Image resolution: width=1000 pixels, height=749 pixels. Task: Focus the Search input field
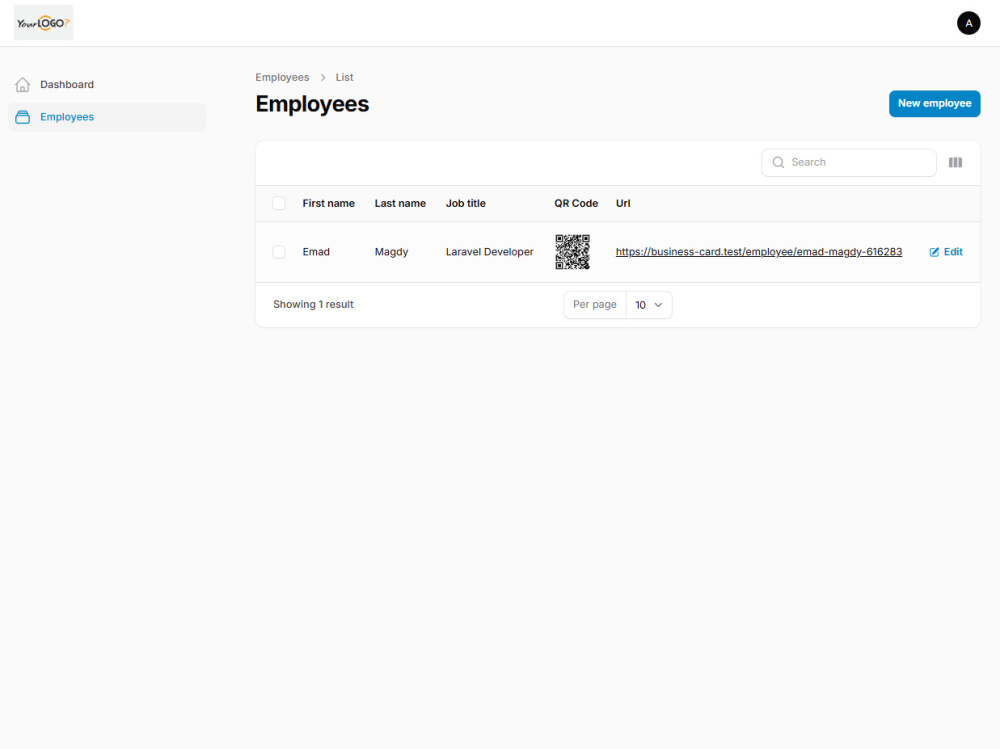click(848, 163)
